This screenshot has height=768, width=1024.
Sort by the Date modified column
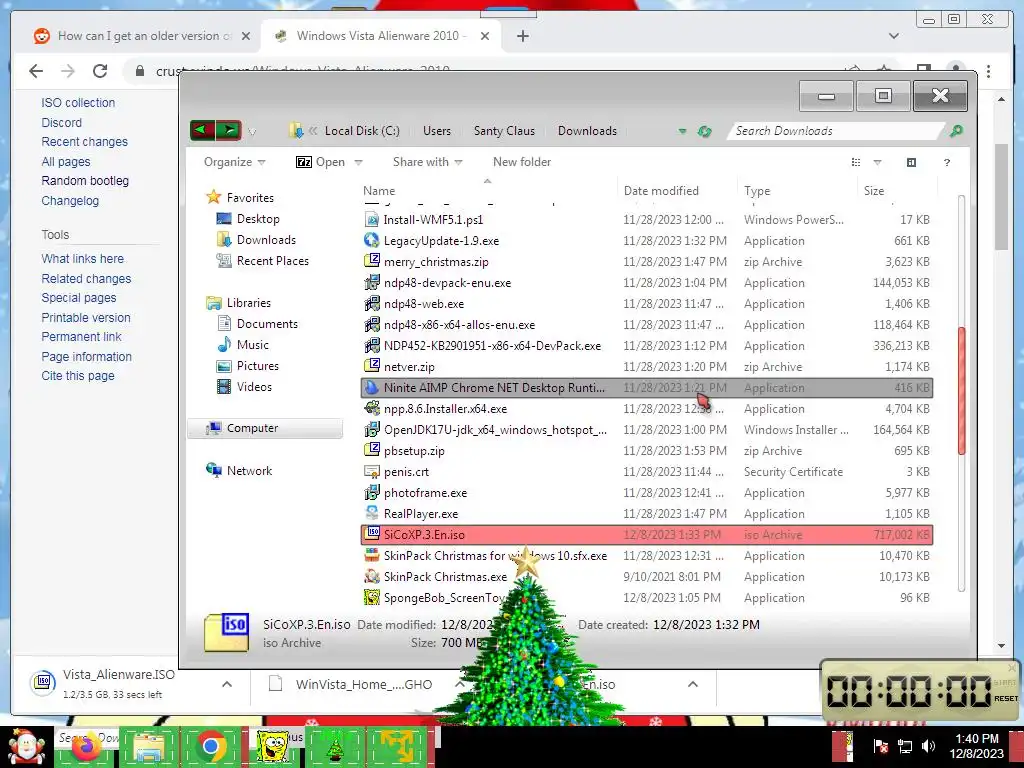(x=677, y=191)
